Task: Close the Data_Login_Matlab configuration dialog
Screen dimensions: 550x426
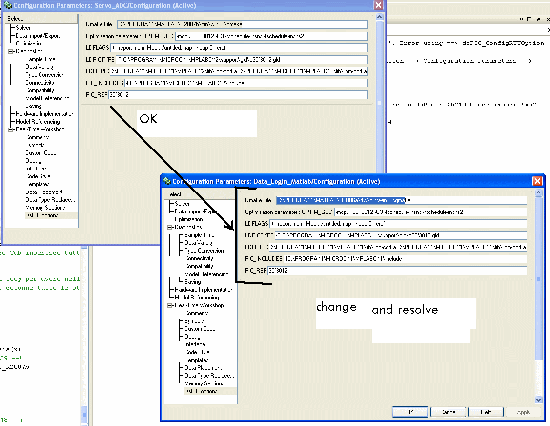Action: coord(537,181)
